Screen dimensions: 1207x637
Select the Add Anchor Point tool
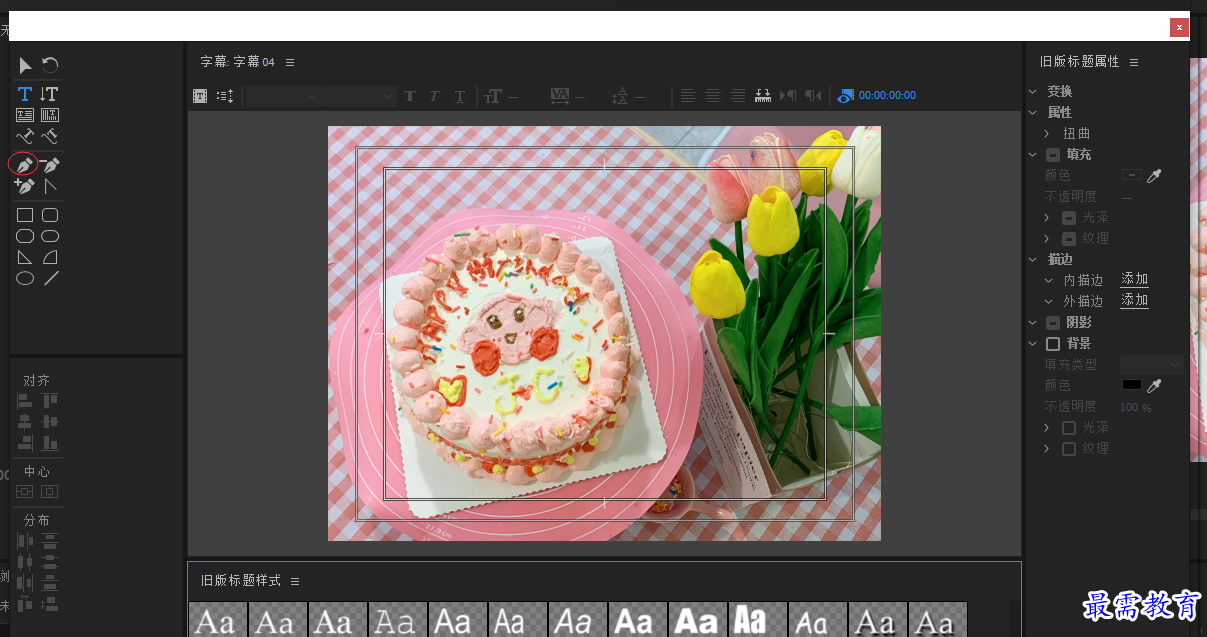click(x=25, y=186)
